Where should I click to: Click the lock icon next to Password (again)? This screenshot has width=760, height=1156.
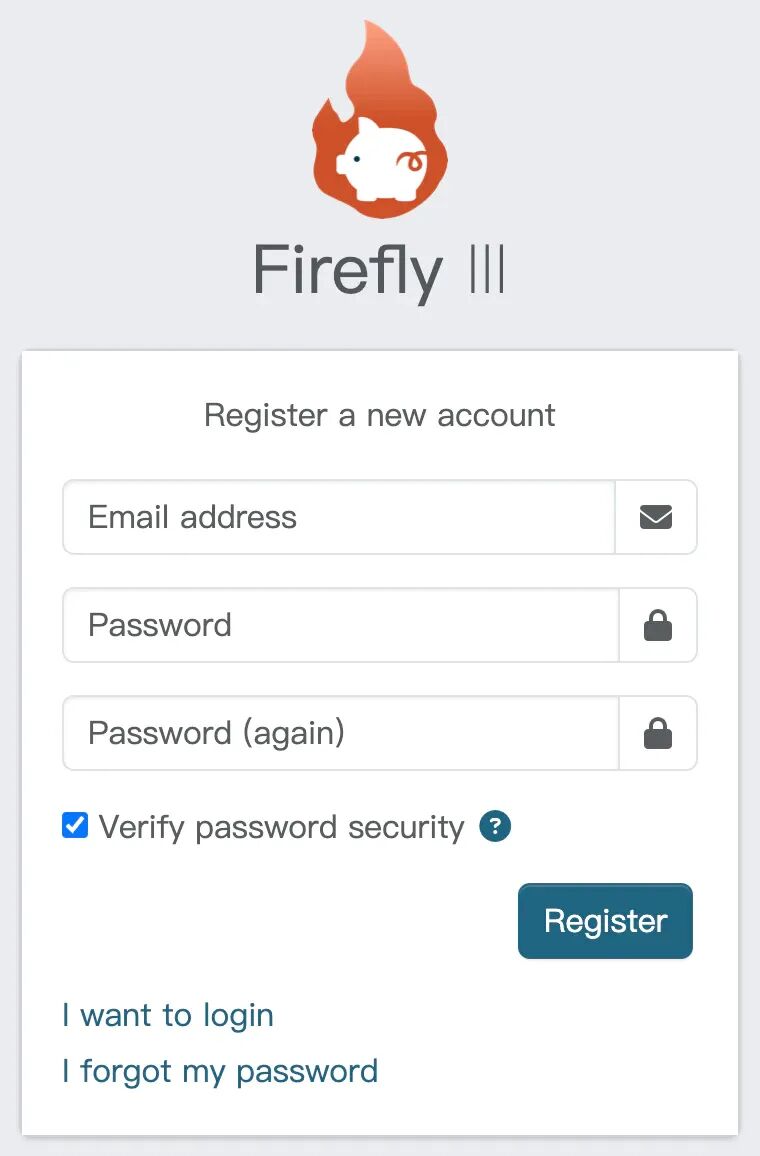pyautogui.click(x=658, y=733)
